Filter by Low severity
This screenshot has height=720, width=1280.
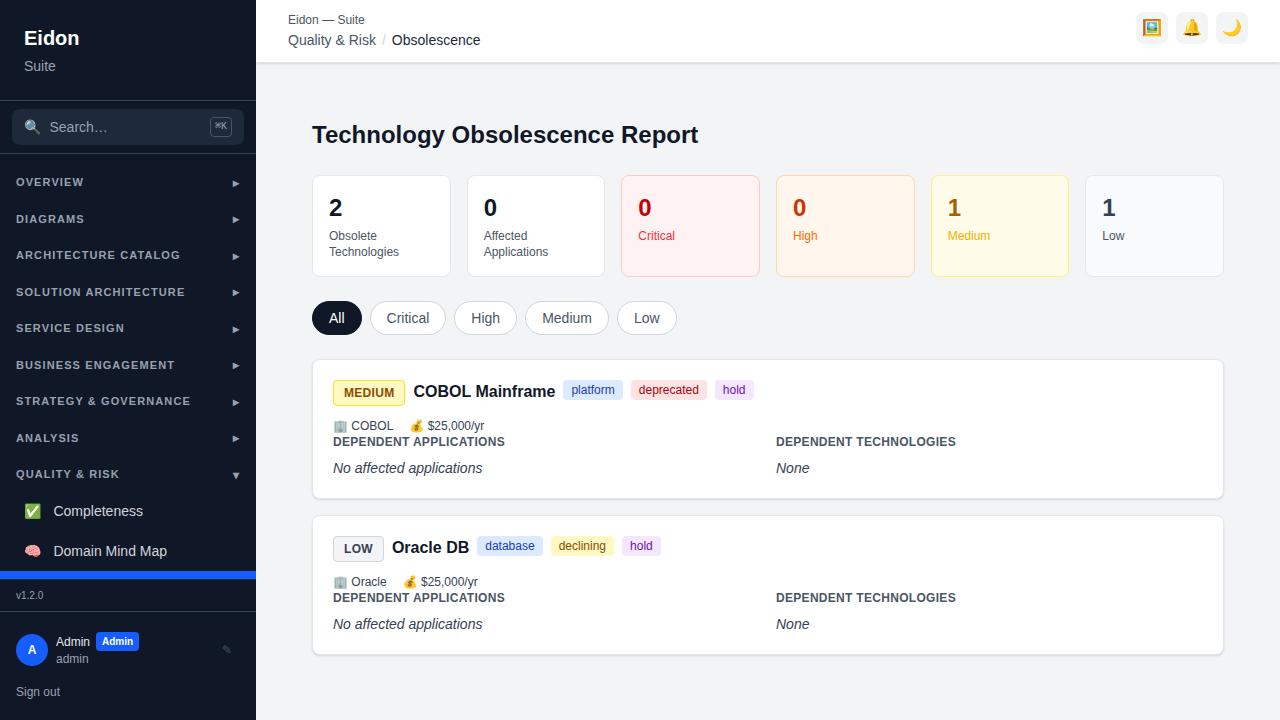point(647,318)
